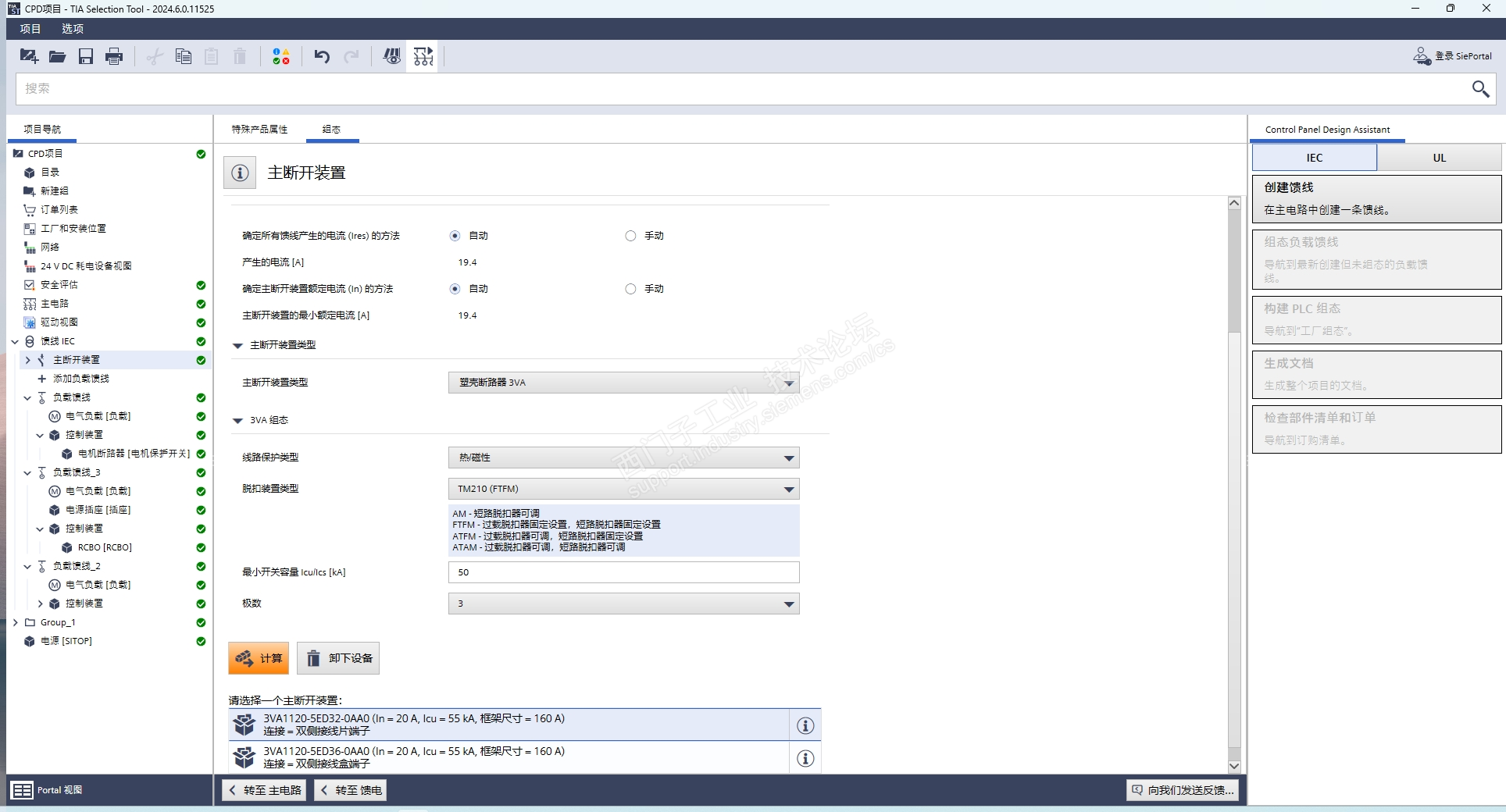
Task: Click the SiePortal login user icon
Action: (1422, 56)
